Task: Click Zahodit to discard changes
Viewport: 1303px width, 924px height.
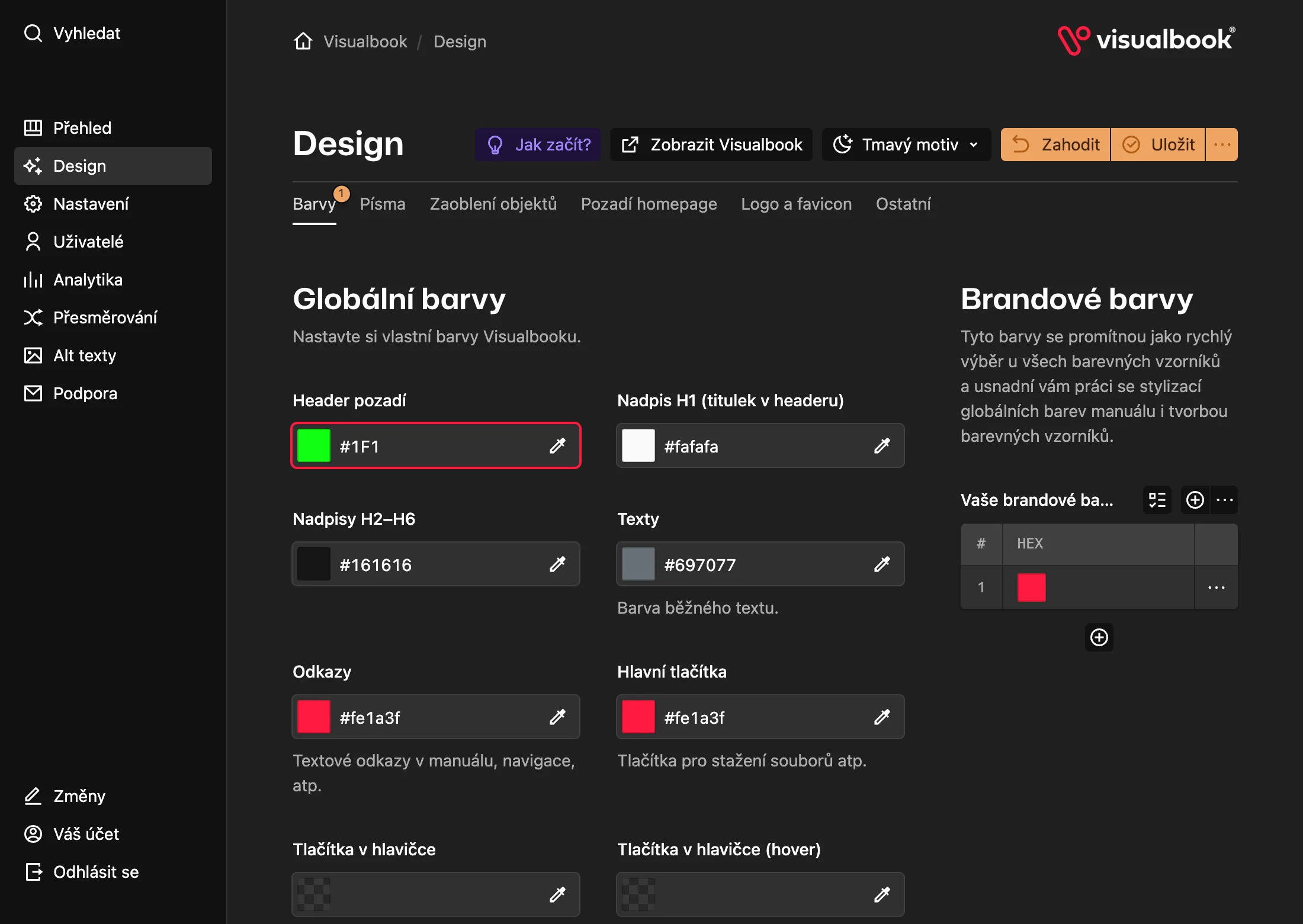Action: (x=1055, y=145)
